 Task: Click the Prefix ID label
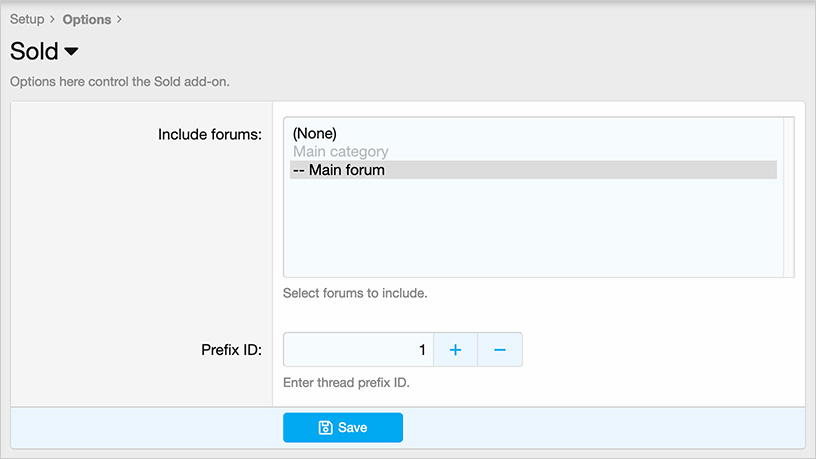(x=231, y=350)
